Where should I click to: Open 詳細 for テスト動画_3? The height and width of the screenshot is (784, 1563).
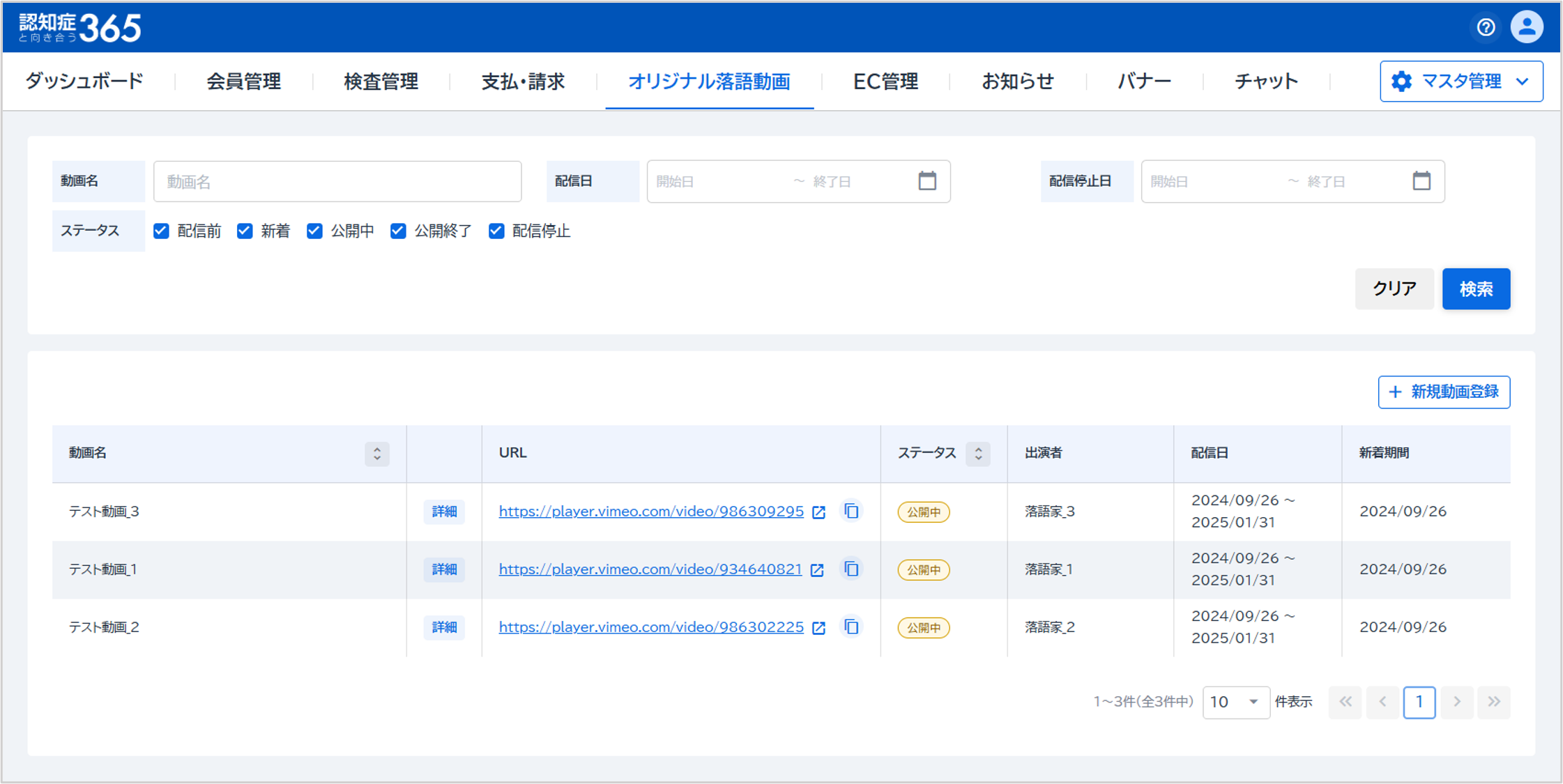(444, 512)
